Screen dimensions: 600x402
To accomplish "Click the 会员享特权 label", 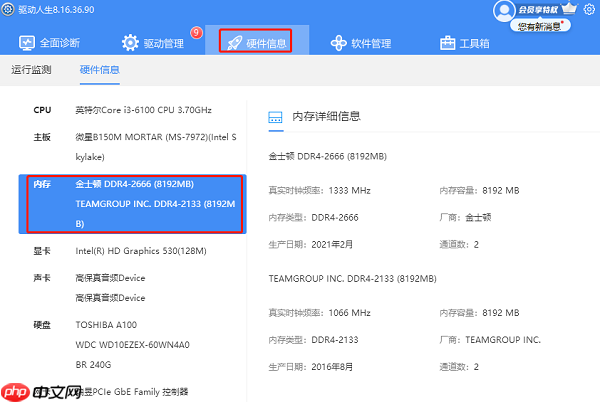I will point(538,10).
